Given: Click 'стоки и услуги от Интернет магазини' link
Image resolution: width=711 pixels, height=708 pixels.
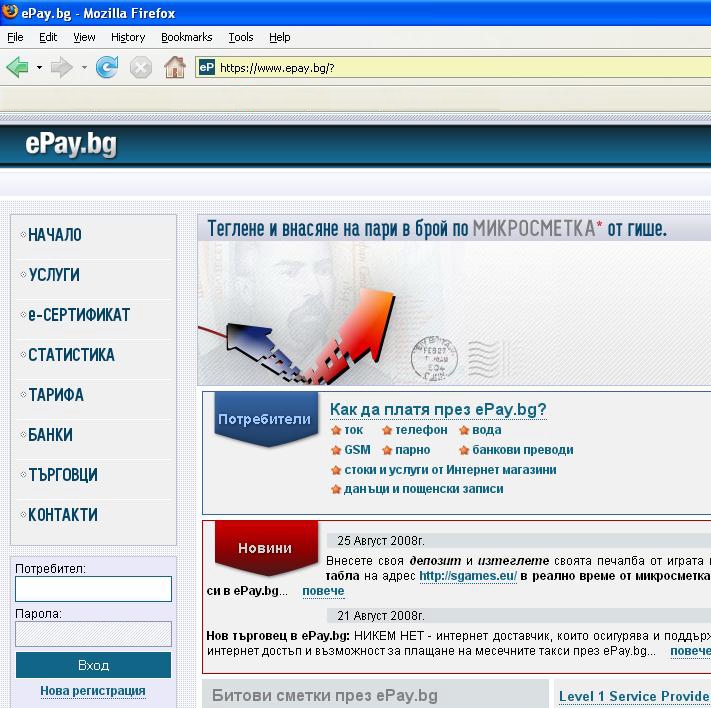Looking at the screenshot, I should 450,469.
